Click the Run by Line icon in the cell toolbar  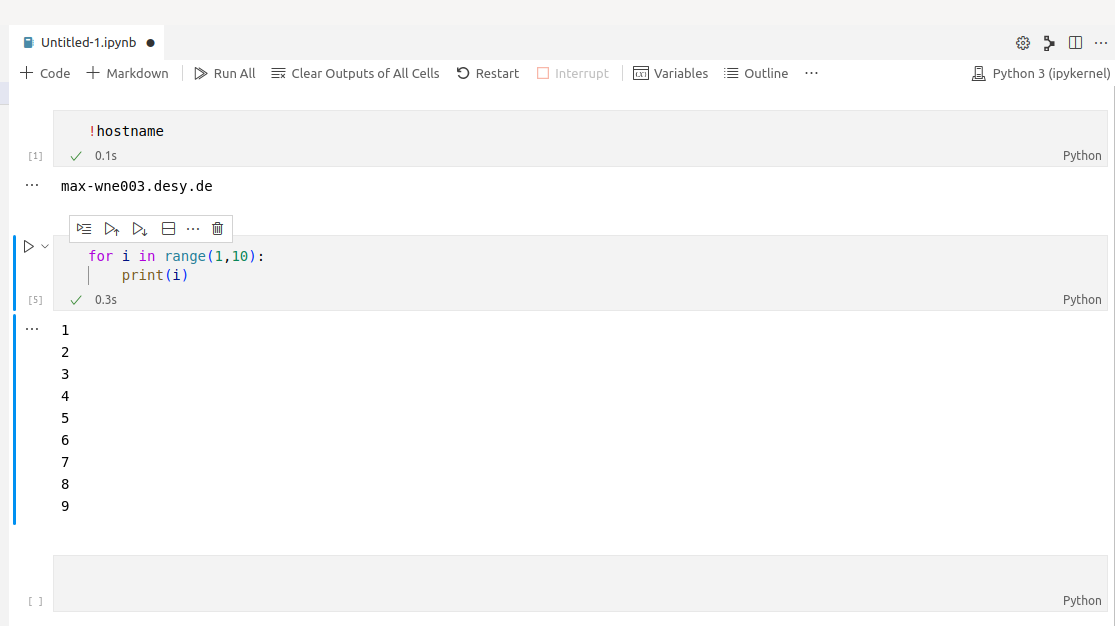pos(84,229)
